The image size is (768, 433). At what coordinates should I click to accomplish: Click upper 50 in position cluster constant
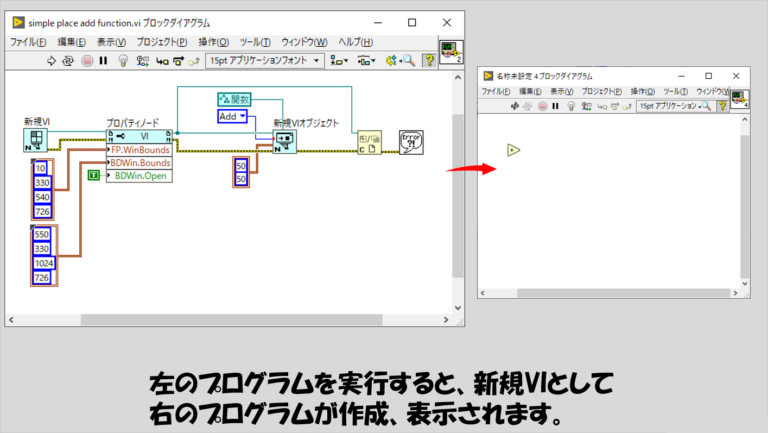click(241, 166)
